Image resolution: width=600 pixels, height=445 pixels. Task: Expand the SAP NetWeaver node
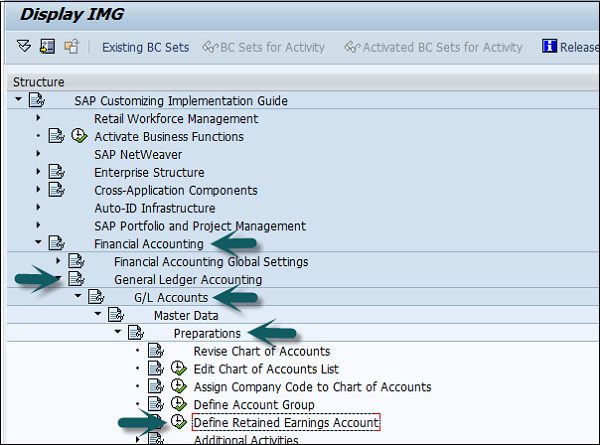tap(37, 155)
